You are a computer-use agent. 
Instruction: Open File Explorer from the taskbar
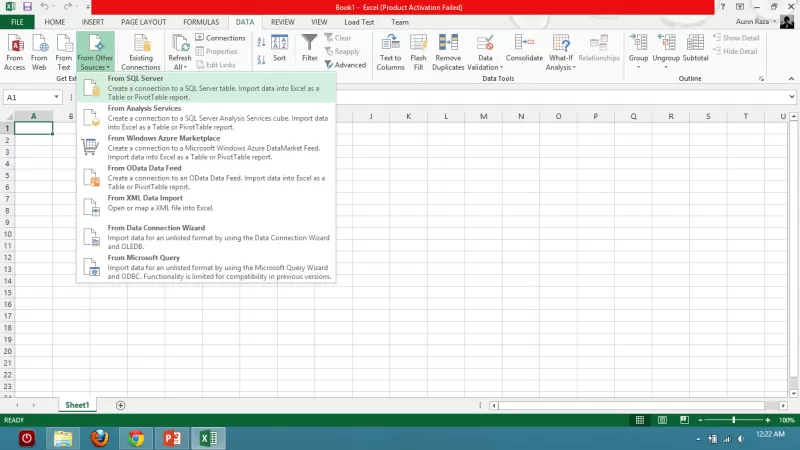click(x=63, y=438)
